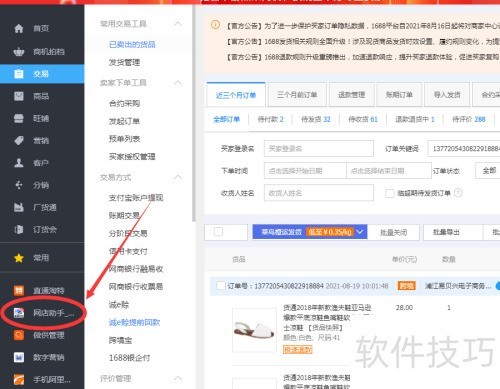Pick the 下单时间 start date field

[x=305, y=171]
